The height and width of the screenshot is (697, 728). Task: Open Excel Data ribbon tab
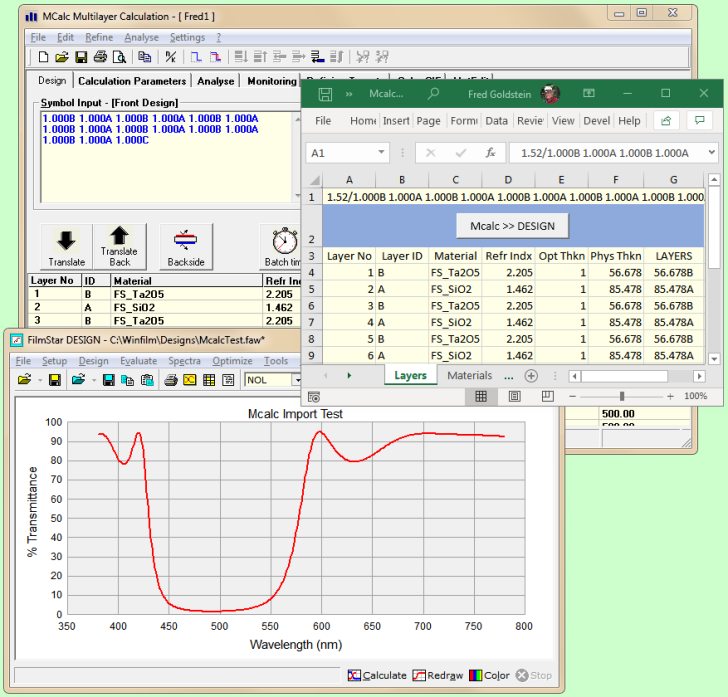coord(496,121)
